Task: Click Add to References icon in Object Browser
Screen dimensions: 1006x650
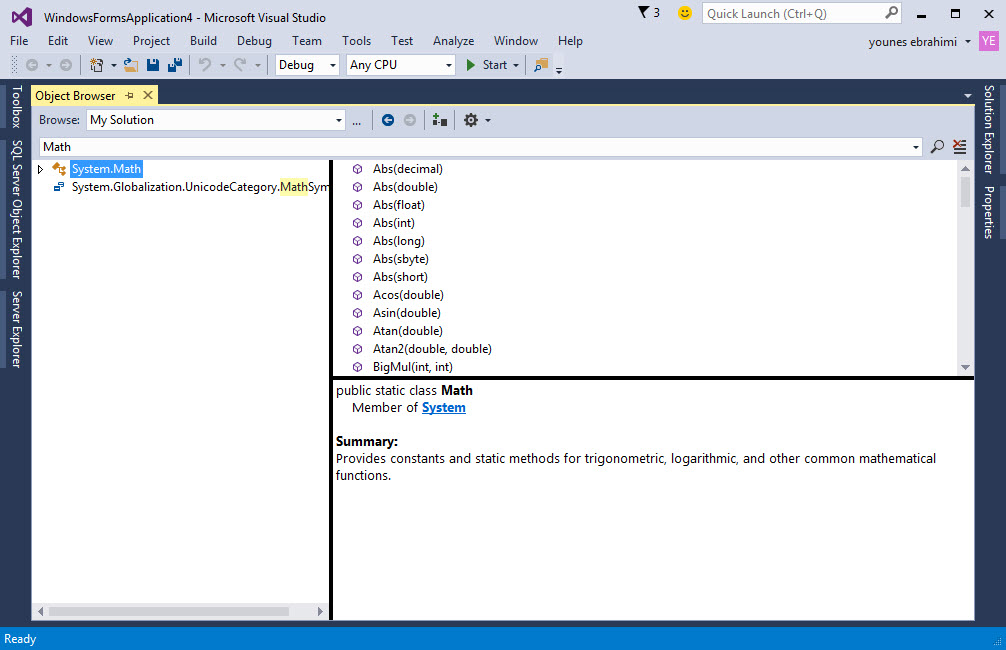Action: (x=439, y=120)
